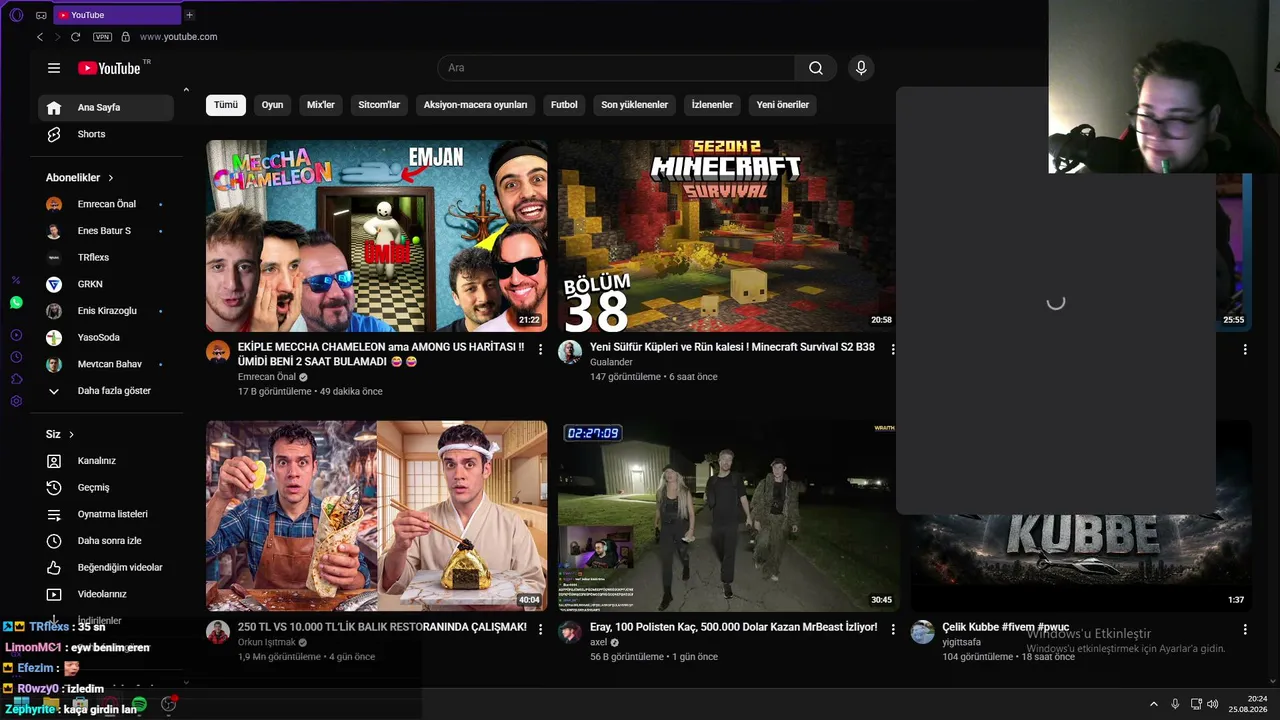The height and width of the screenshot is (720, 1280).
Task: Open Videolarınız in the sidebar
Action: coord(106,594)
